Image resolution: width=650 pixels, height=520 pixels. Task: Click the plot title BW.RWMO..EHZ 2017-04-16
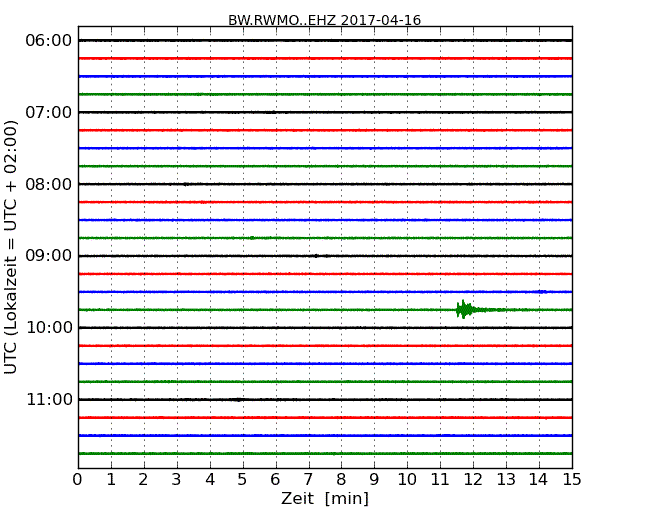[x=325, y=20]
